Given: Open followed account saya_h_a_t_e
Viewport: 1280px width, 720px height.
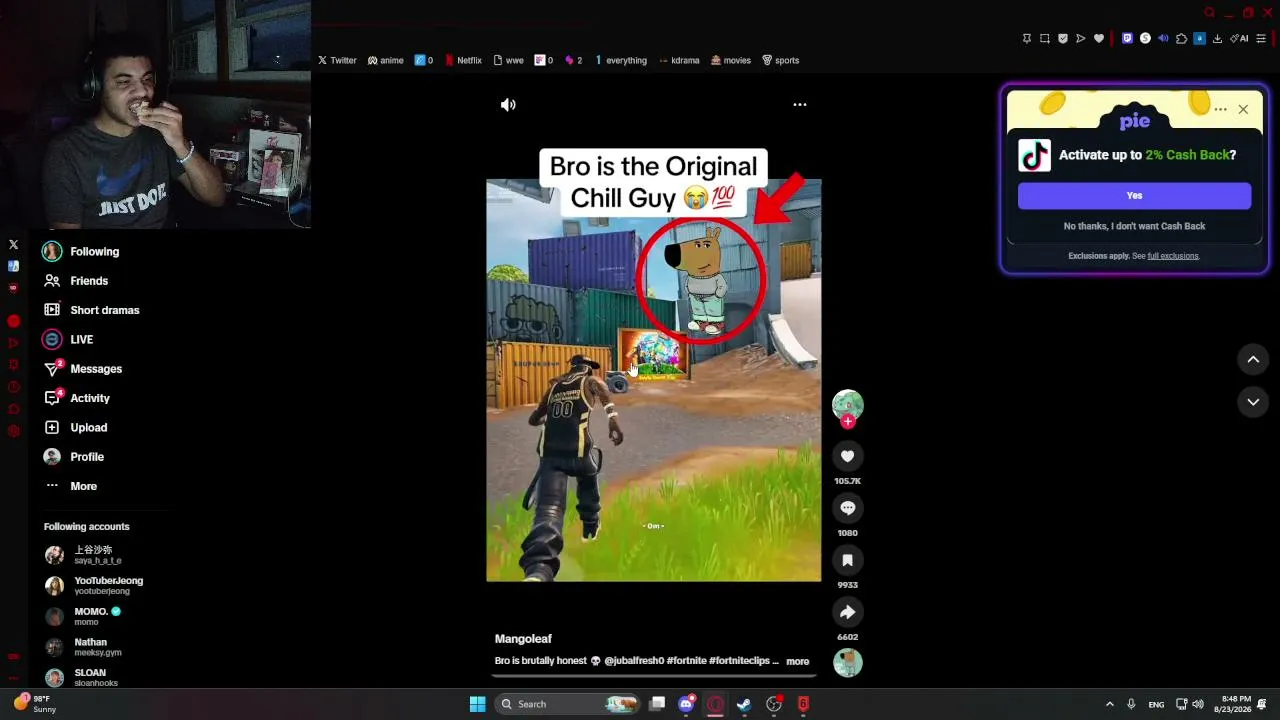Looking at the screenshot, I should (83, 555).
